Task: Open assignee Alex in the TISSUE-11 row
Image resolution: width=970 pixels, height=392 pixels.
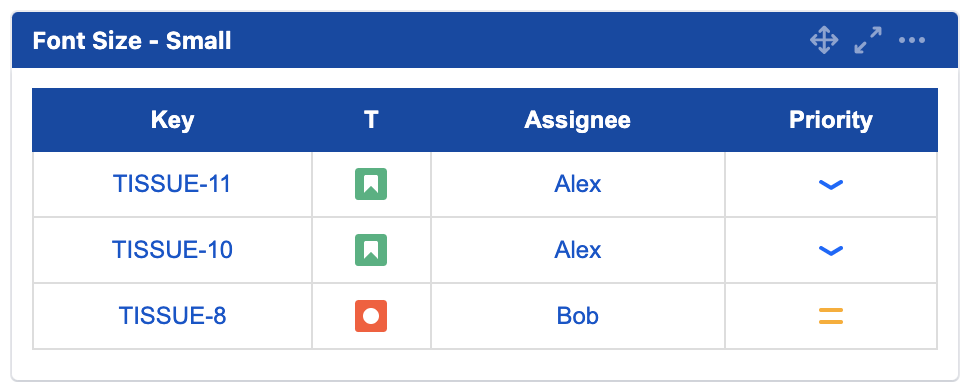Action: 578,184
